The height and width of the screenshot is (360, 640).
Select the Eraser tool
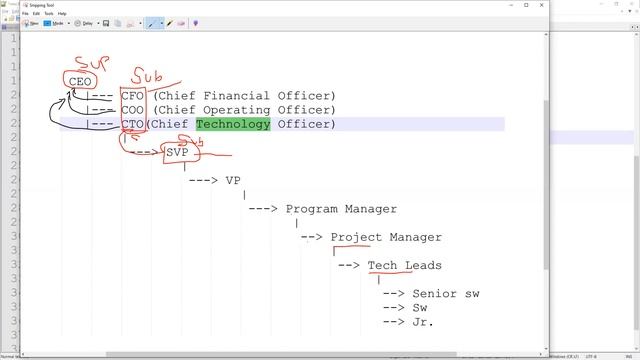pos(181,24)
